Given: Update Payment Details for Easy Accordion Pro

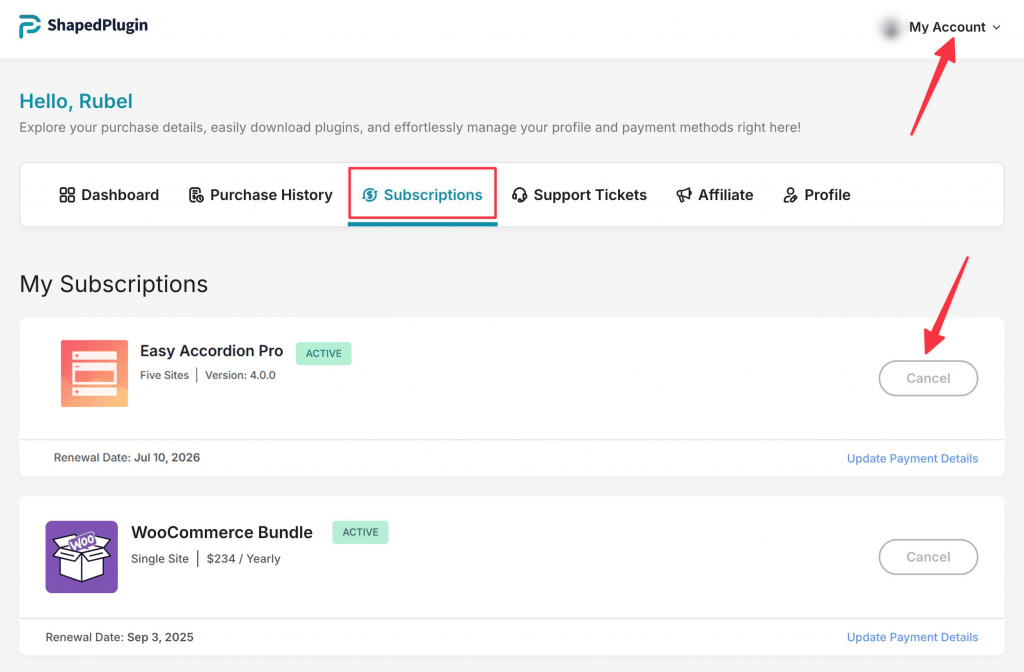Looking at the screenshot, I should [912, 458].
